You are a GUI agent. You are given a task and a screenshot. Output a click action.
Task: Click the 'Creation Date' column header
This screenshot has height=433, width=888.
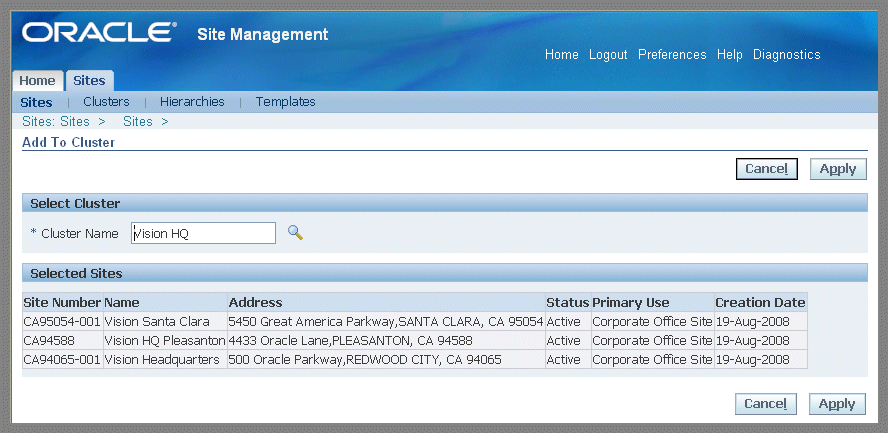coord(760,302)
